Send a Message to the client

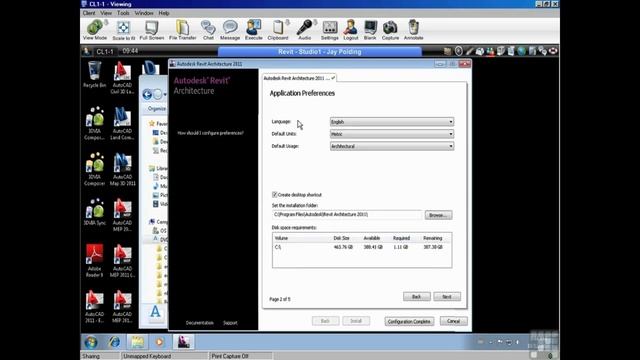click(230, 30)
